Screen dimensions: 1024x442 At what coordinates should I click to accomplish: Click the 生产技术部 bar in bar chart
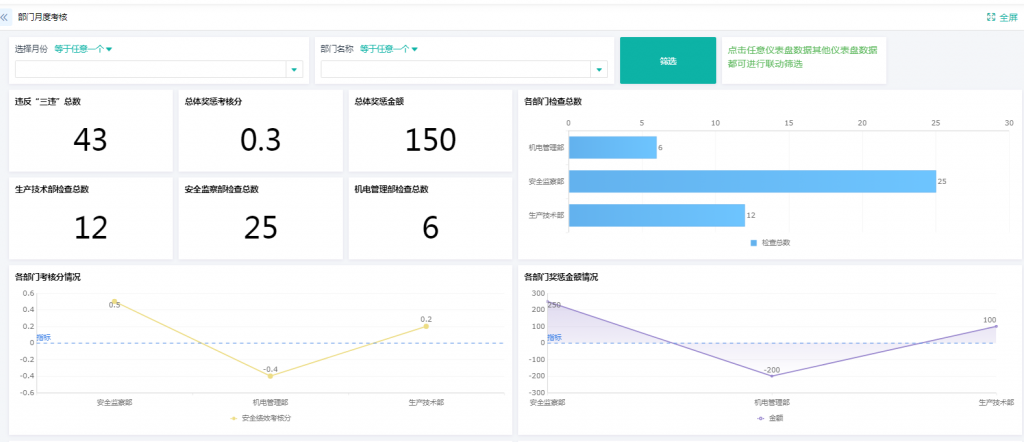click(656, 215)
